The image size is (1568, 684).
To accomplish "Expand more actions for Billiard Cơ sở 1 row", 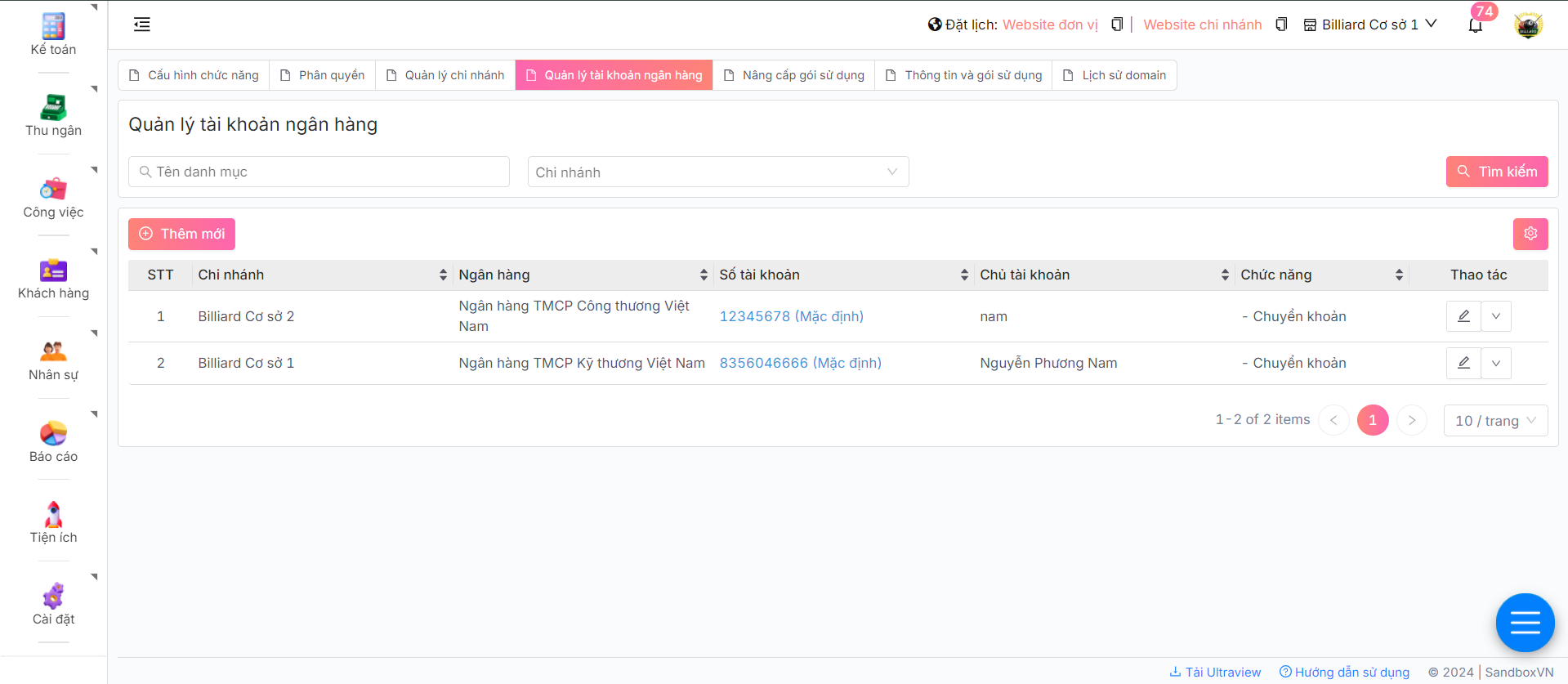I will point(1495,363).
